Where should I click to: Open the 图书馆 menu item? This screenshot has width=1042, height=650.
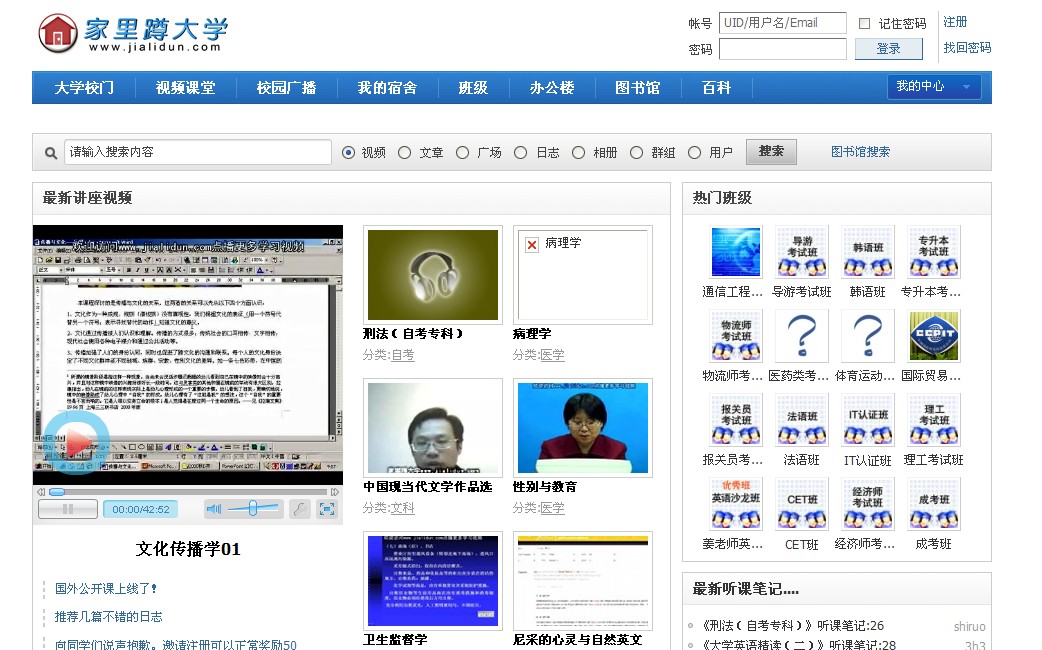[636, 88]
